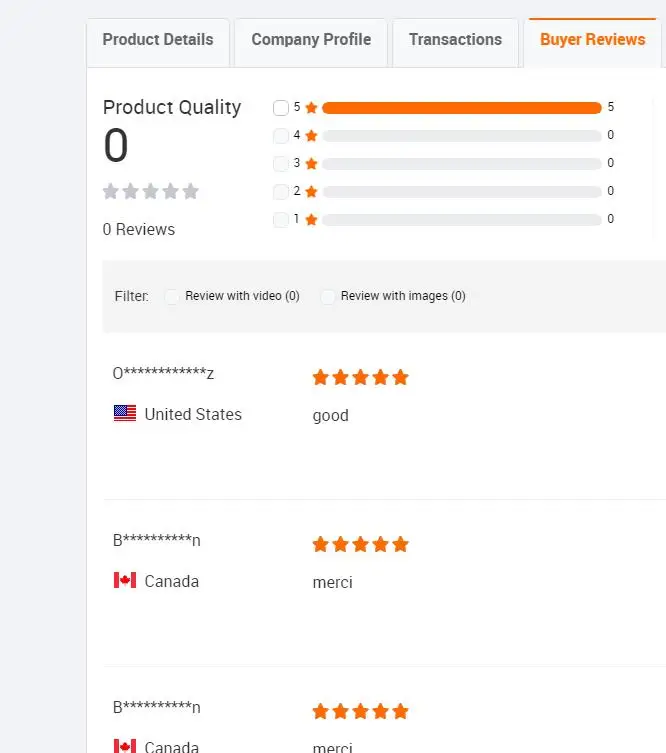Image resolution: width=666 pixels, height=753 pixels.
Task: Click the five-star rating on the 'good' review
Action: (x=360, y=377)
